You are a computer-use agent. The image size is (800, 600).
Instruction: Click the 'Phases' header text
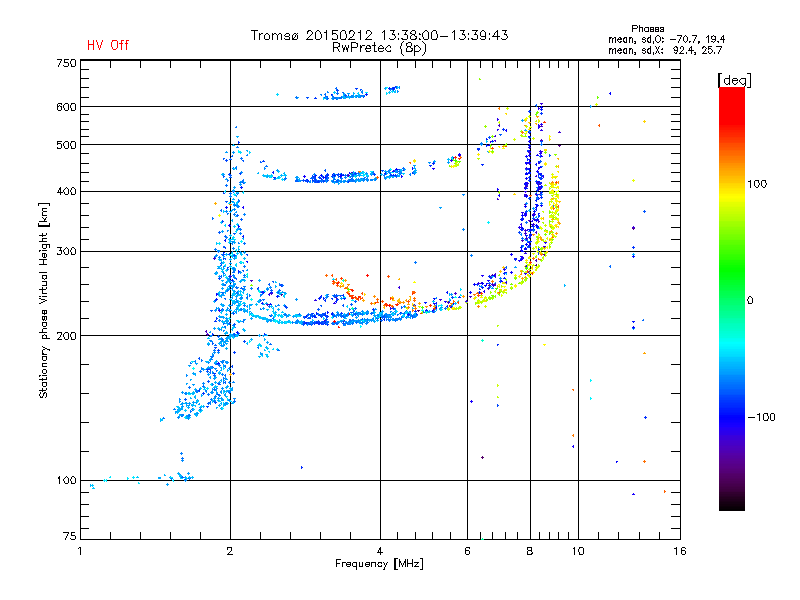tap(647, 29)
